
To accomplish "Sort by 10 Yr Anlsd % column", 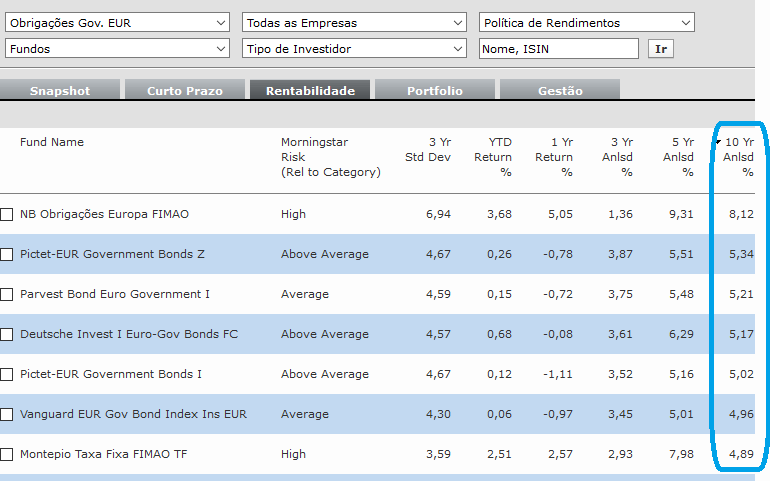I will point(739,157).
